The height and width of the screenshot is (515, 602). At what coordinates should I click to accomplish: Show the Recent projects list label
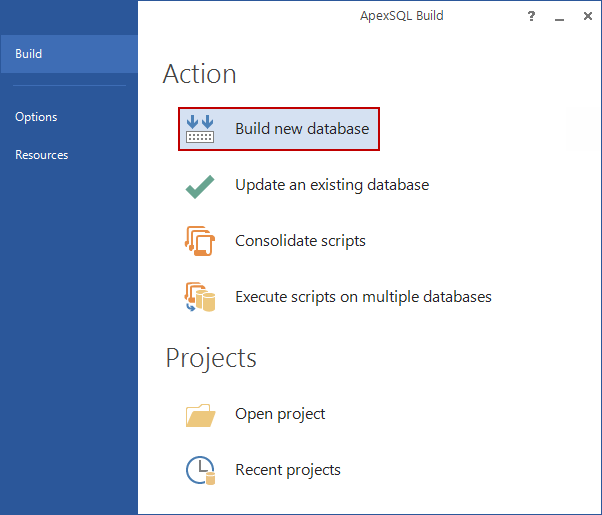click(x=288, y=470)
